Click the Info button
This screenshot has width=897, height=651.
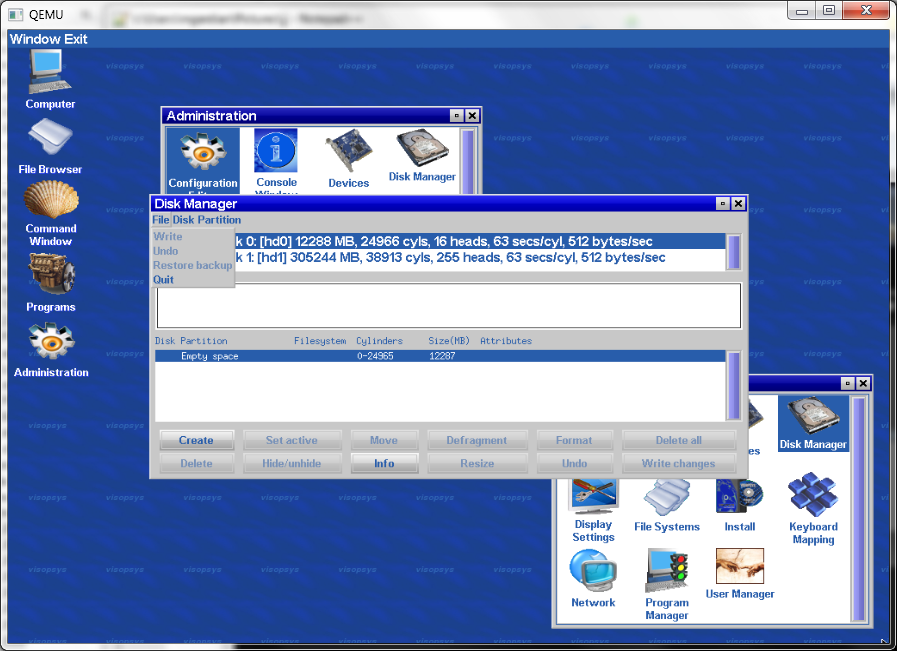(x=384, y=463)
